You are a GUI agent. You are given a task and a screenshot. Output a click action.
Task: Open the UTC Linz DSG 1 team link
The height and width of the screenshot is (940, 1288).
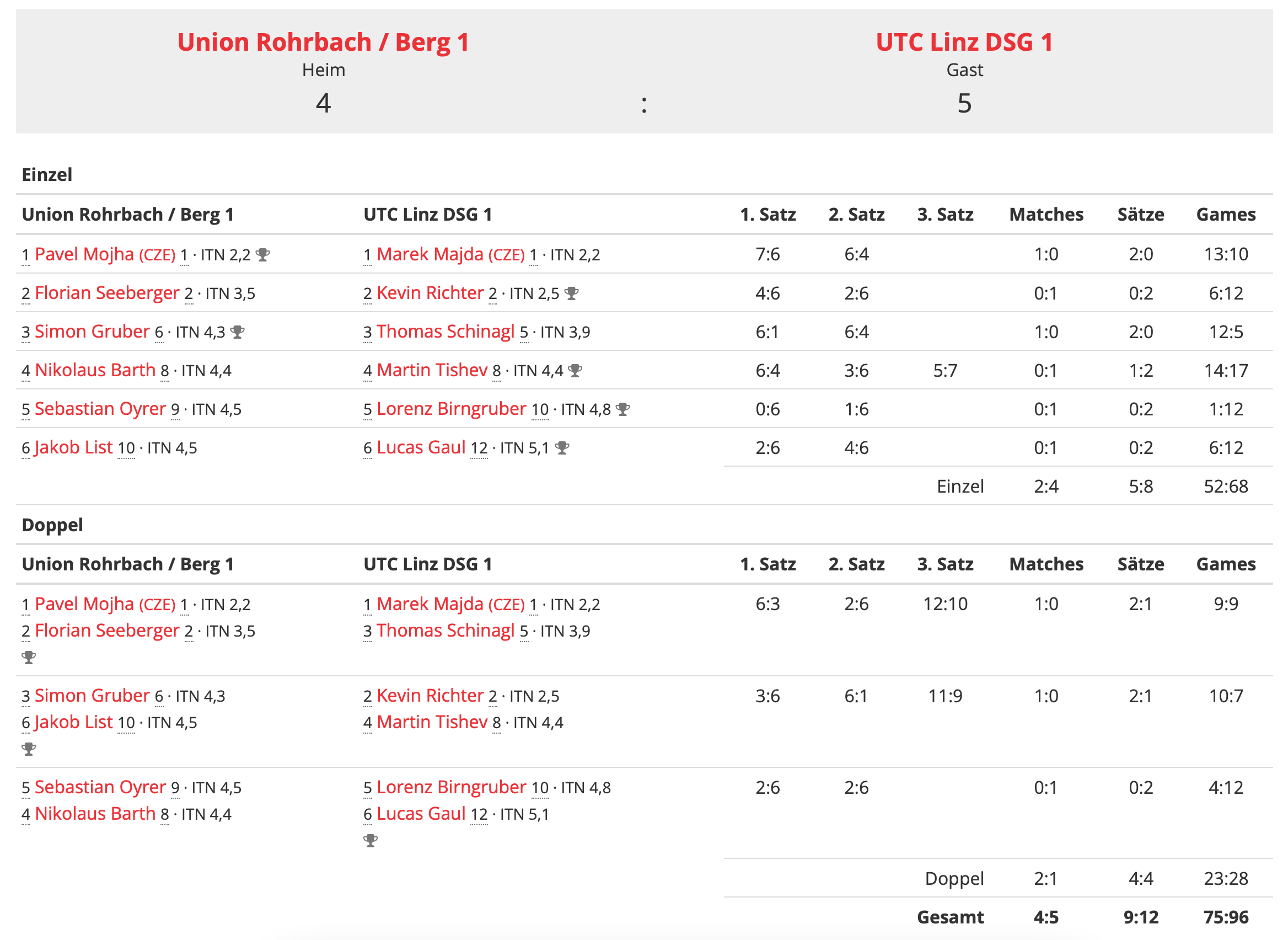964,42
